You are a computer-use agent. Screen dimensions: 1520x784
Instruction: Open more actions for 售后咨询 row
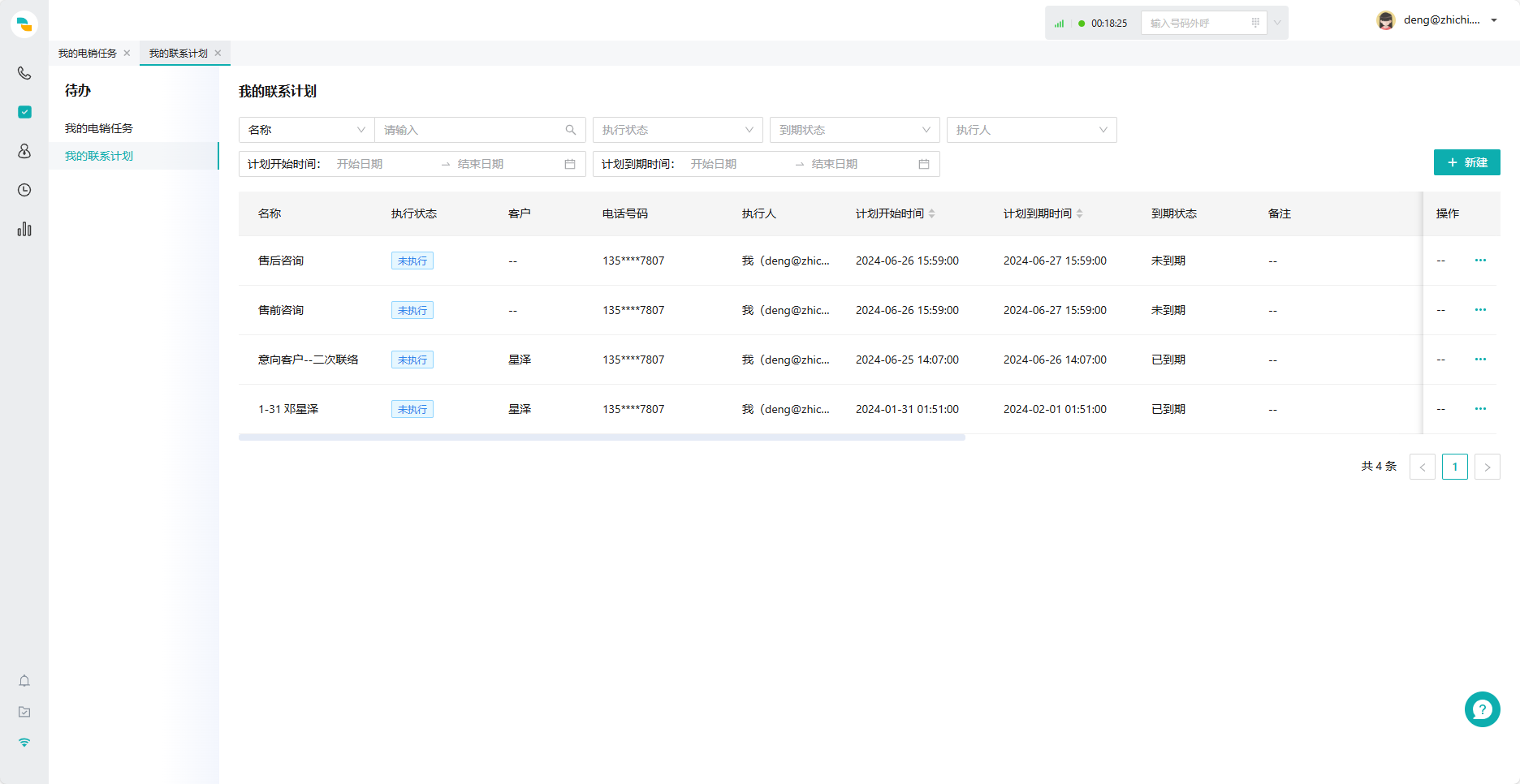1480,261
